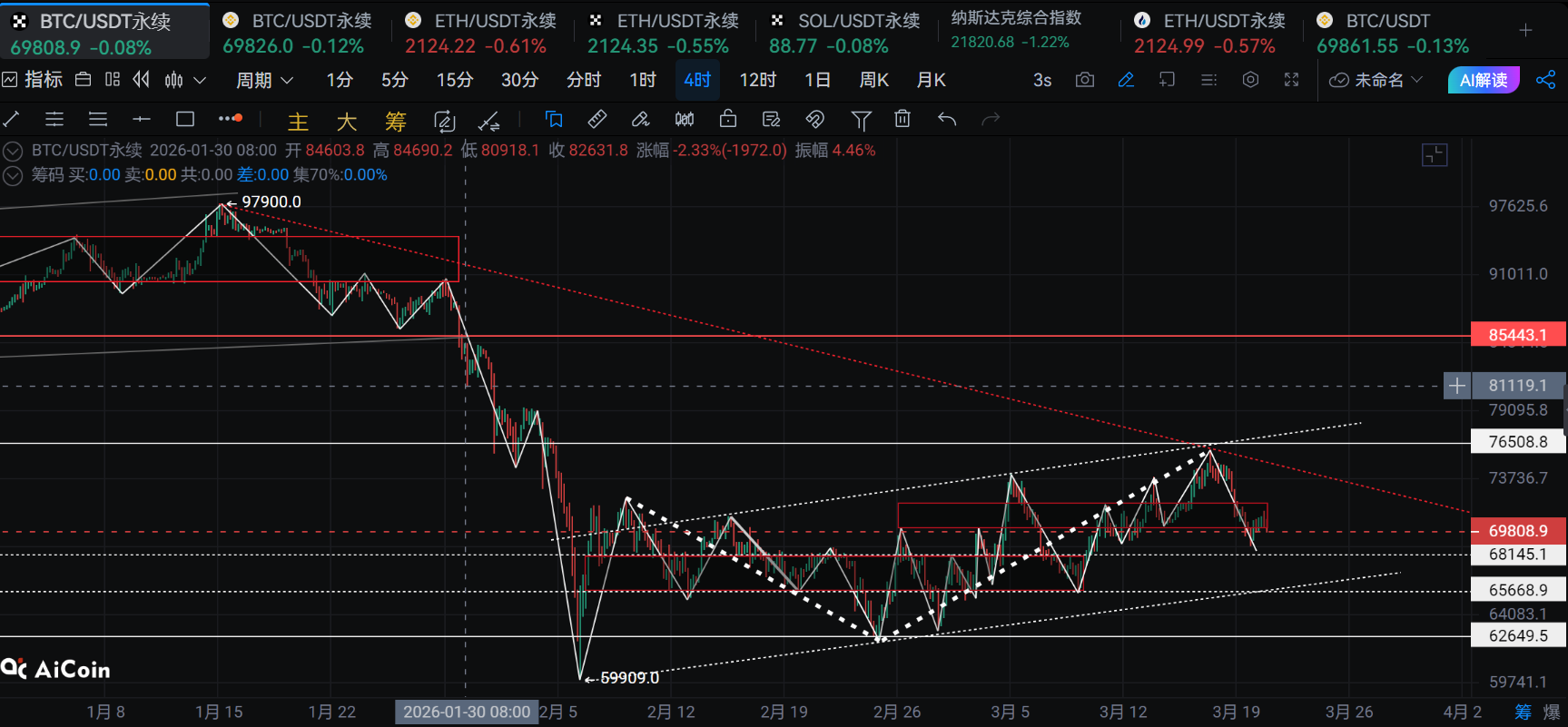
Task: Toggle the blue pencil drawing mode
Action: (x=1126, y=80)
